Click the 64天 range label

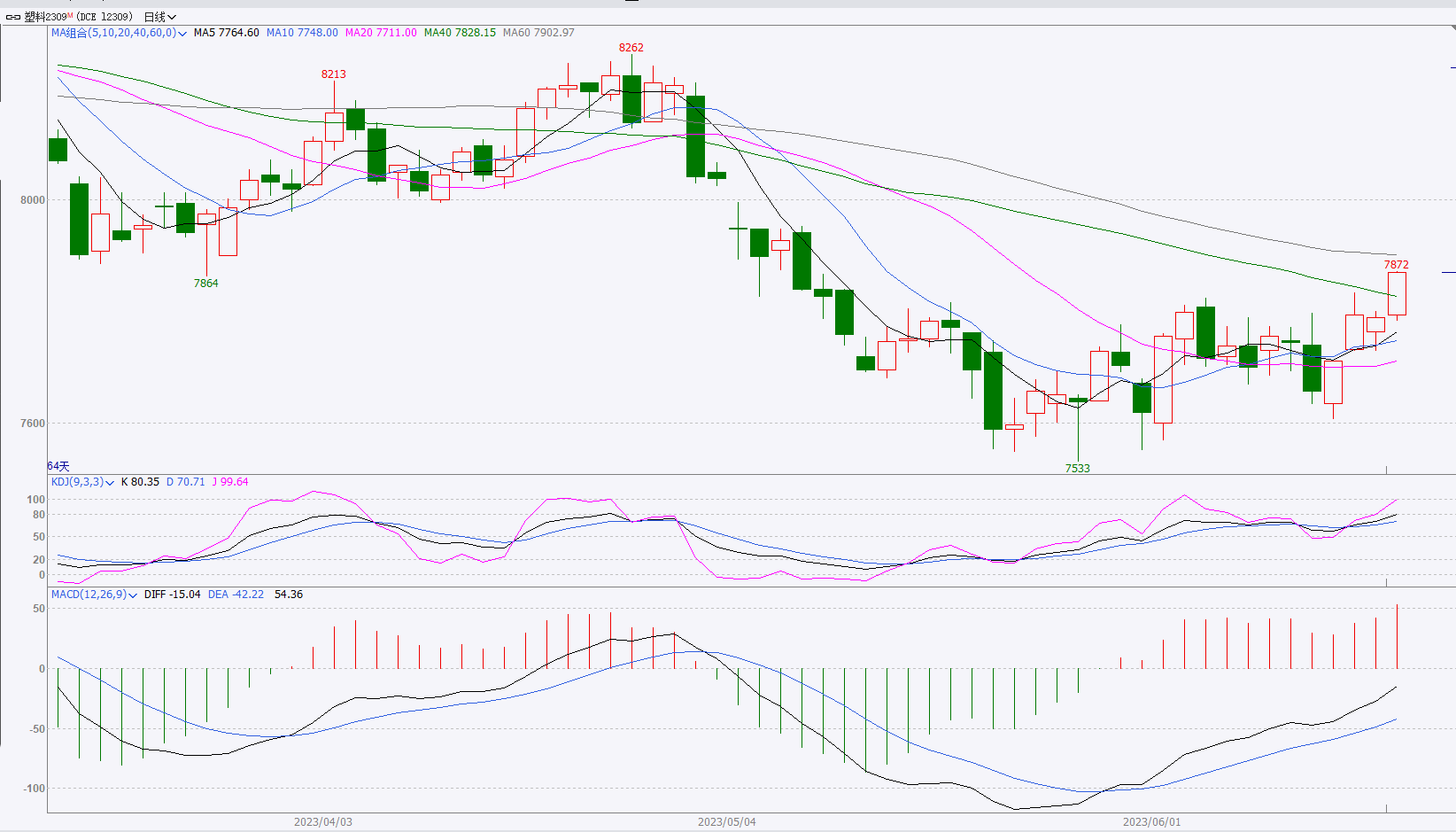click(x=58, y=466)
